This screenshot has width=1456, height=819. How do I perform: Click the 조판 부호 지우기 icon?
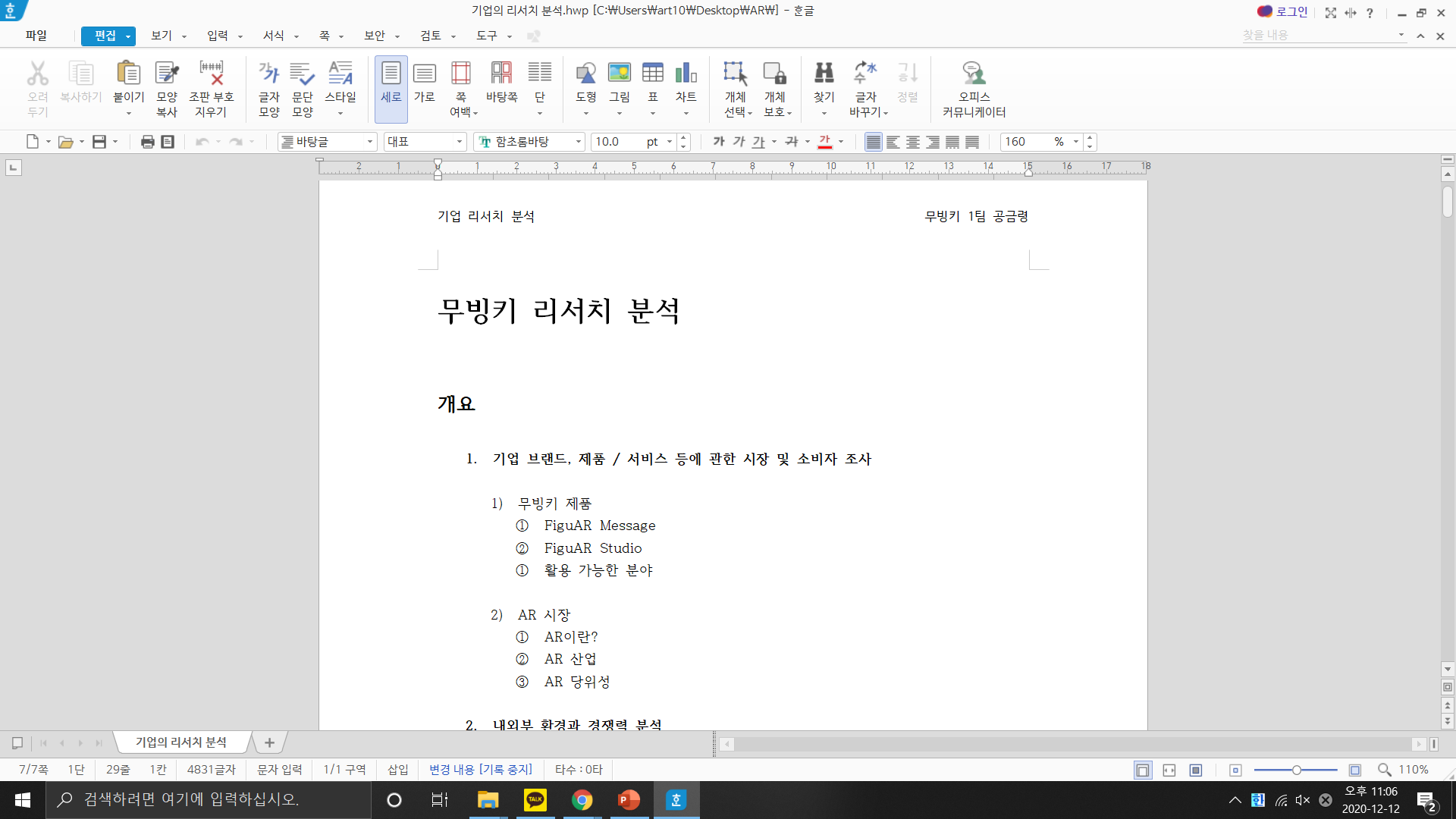pyautogui.click(x=211, y=89)
